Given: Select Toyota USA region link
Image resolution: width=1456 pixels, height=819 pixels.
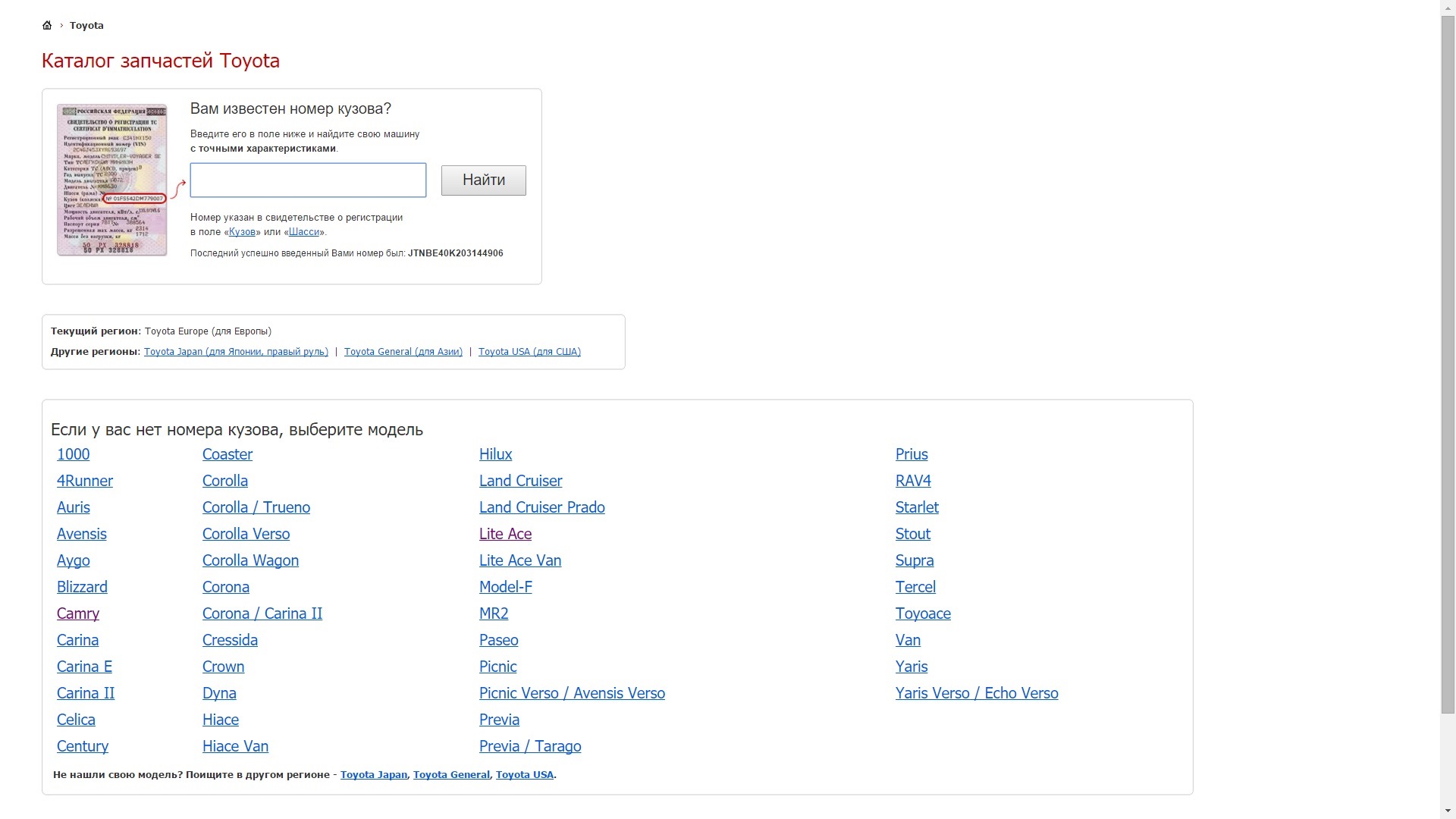Looking at the screenshot, I should 529,351.
